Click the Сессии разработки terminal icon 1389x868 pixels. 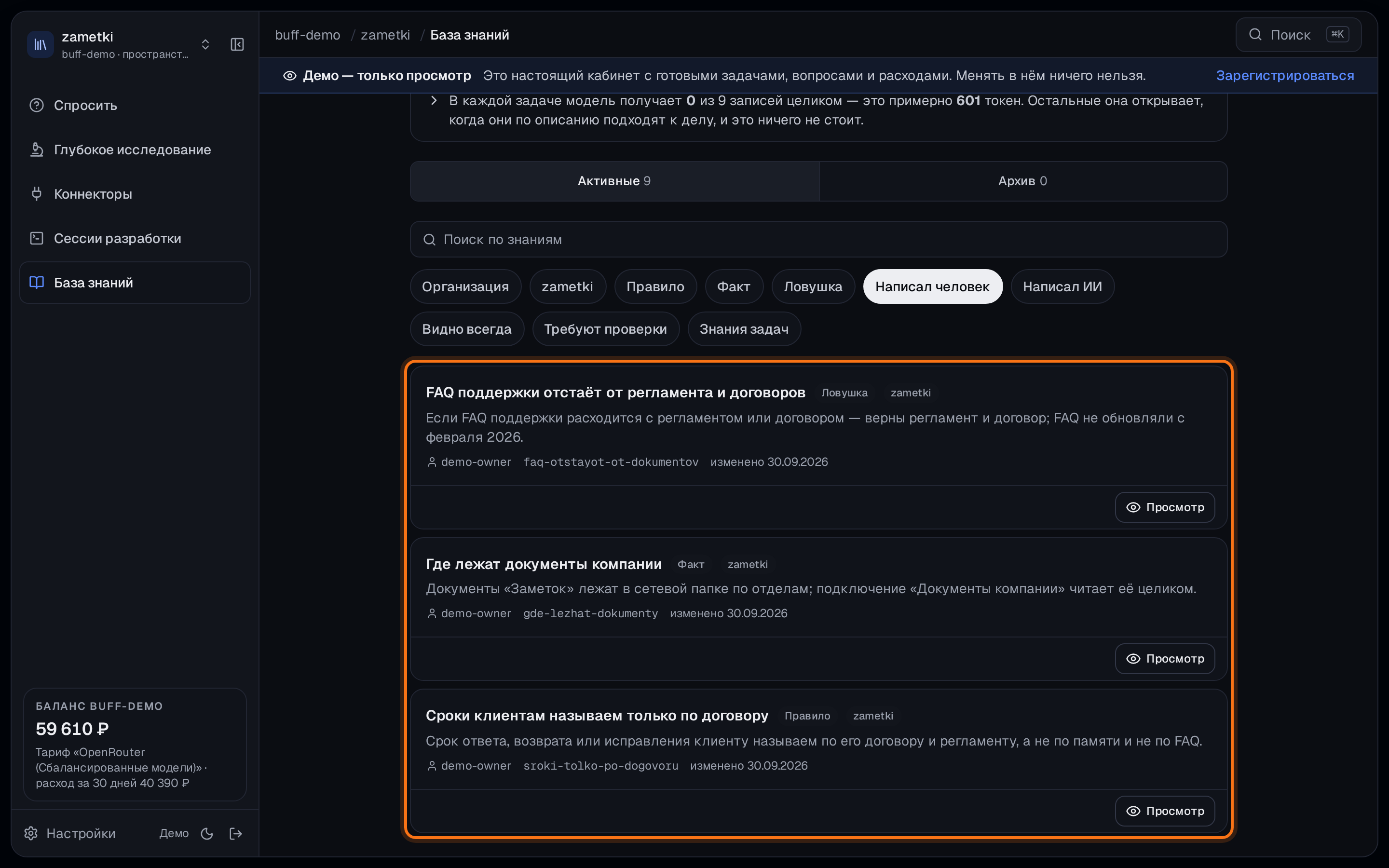[x=37, y=238]
